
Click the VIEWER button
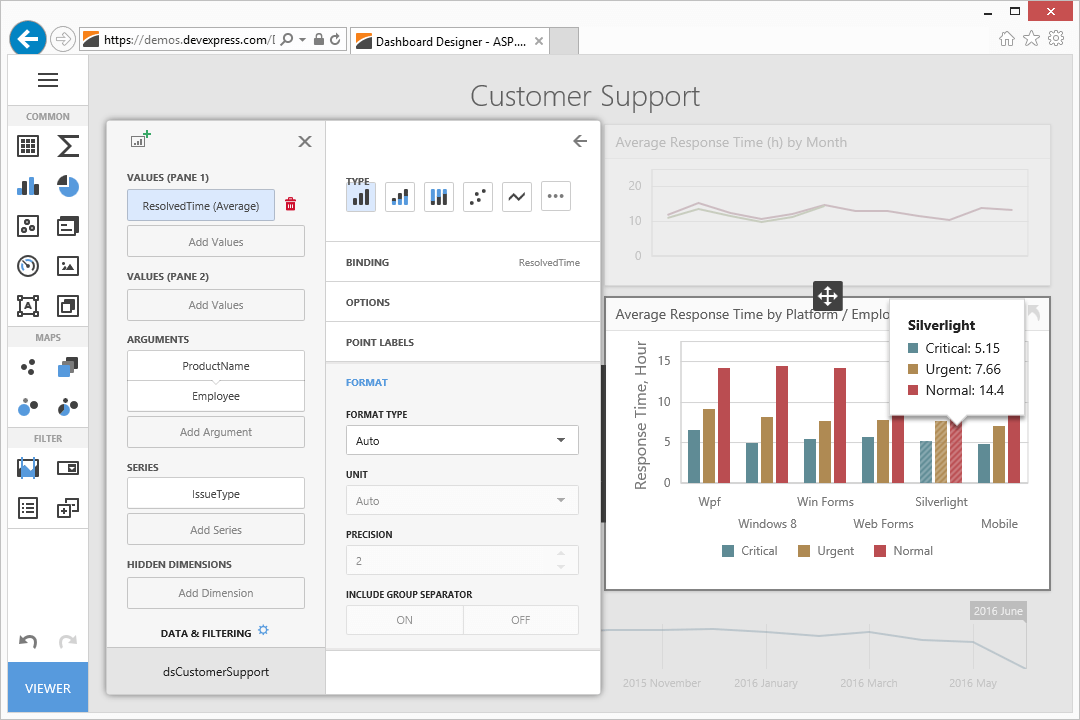click(48, 688)
